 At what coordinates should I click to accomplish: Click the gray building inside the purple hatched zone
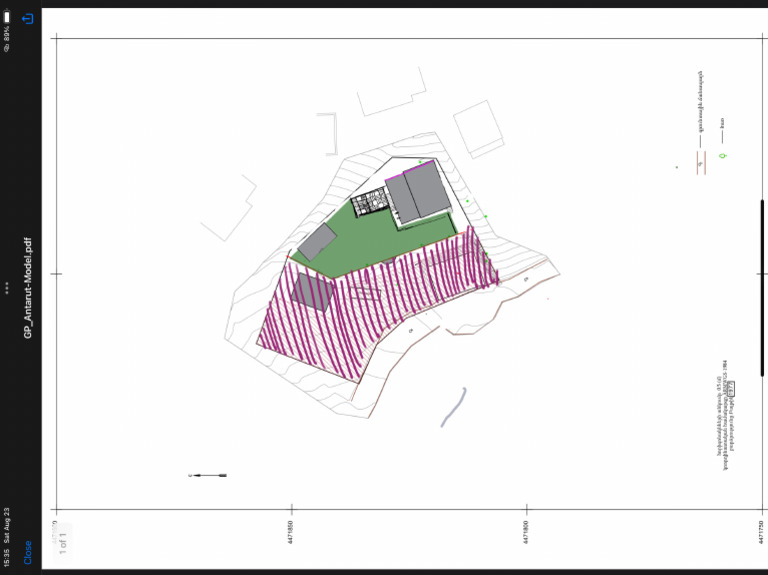tap(312, 292)
